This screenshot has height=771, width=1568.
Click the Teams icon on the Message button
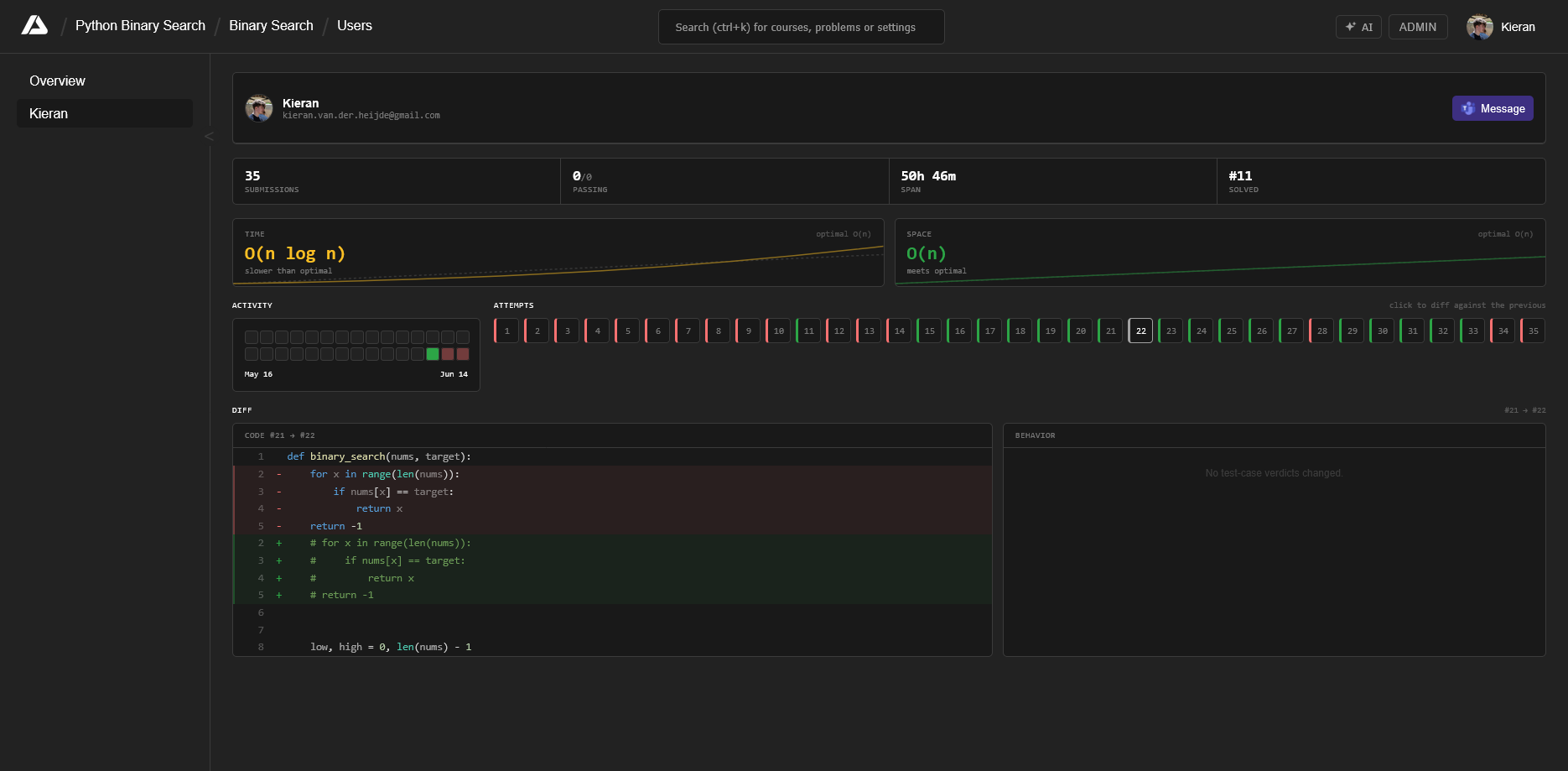click(x=1467, y=108)
